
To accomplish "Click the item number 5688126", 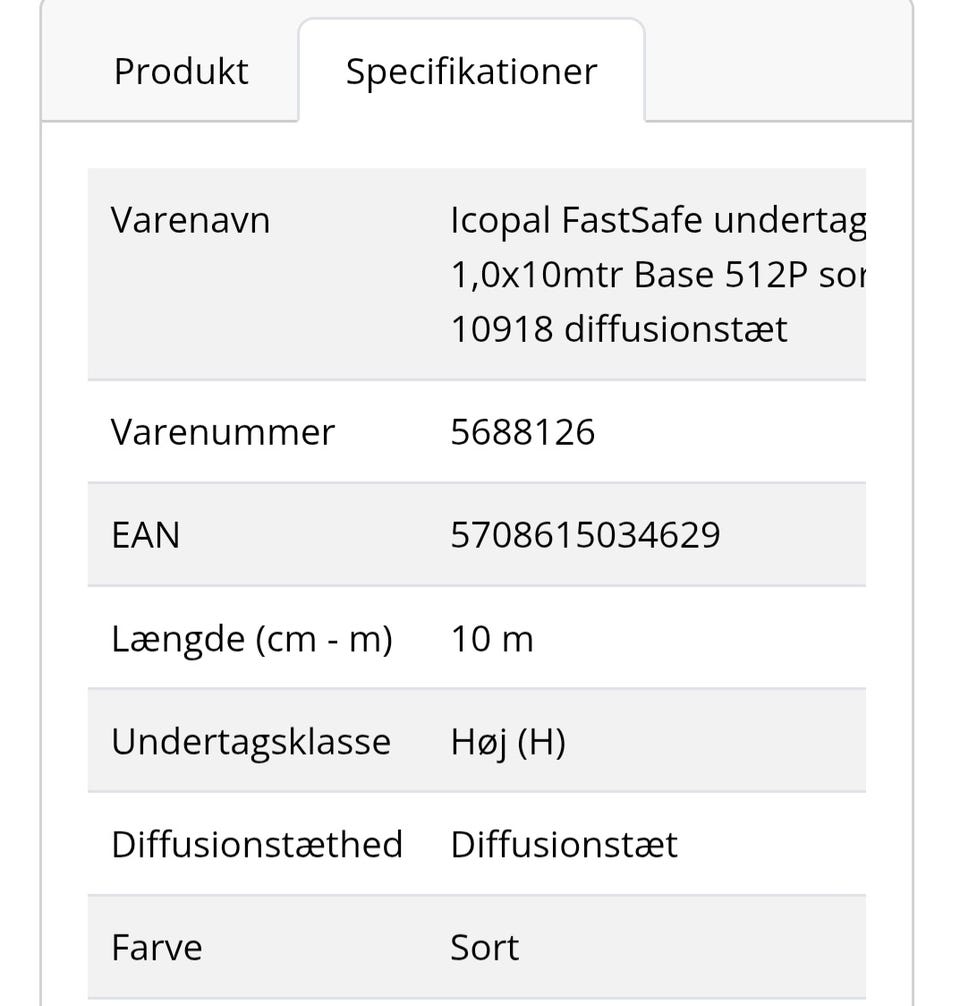I will click(523, 432).
